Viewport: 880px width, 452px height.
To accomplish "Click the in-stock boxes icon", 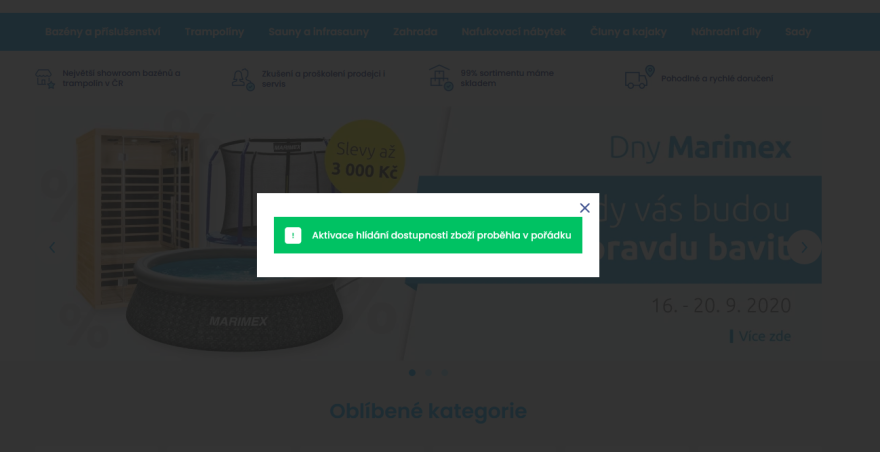I will pos(441,78).
